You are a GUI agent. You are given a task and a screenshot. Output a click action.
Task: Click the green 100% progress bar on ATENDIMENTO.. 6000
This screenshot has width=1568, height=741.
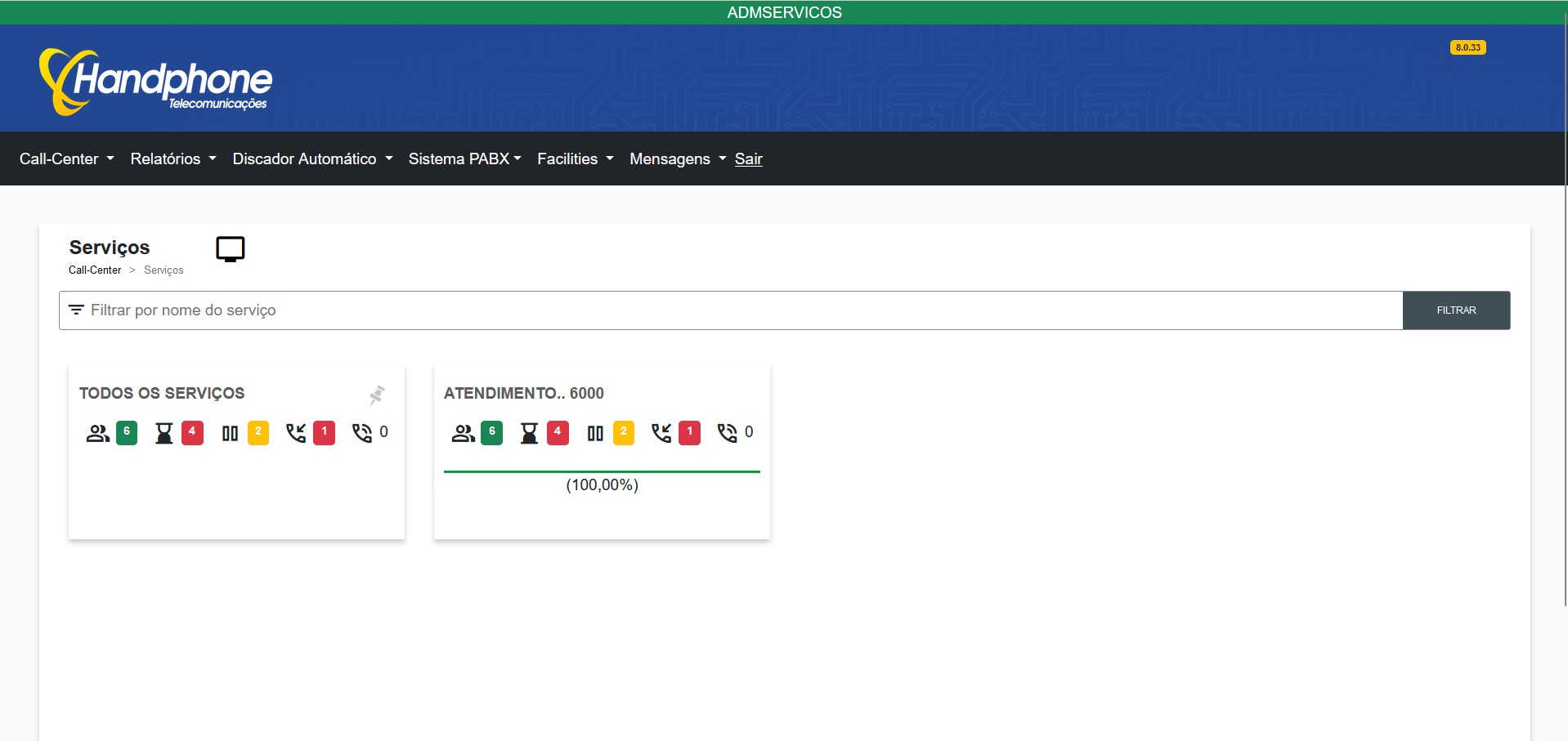(602, 472)
